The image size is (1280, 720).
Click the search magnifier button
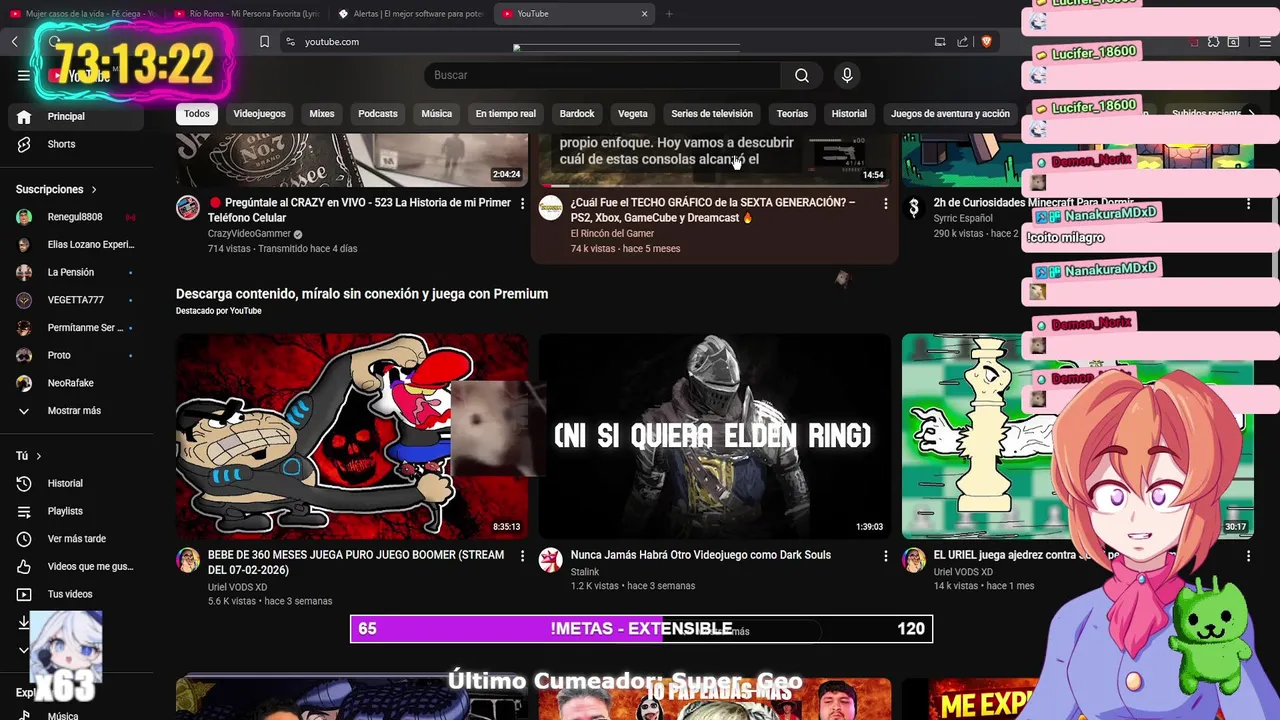(802, 75)
